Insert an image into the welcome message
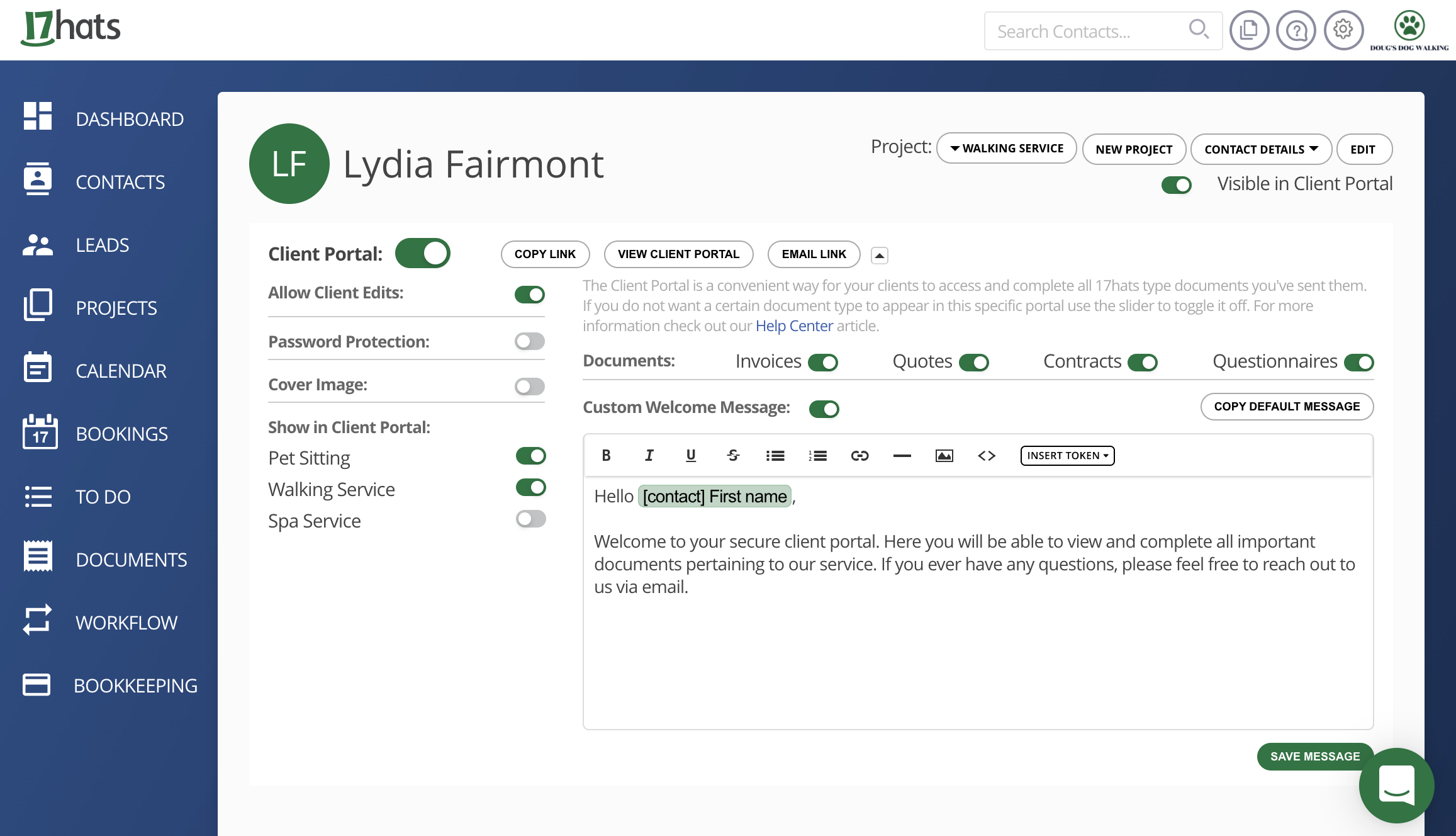1456x836 pixels. tap(944, 455)
